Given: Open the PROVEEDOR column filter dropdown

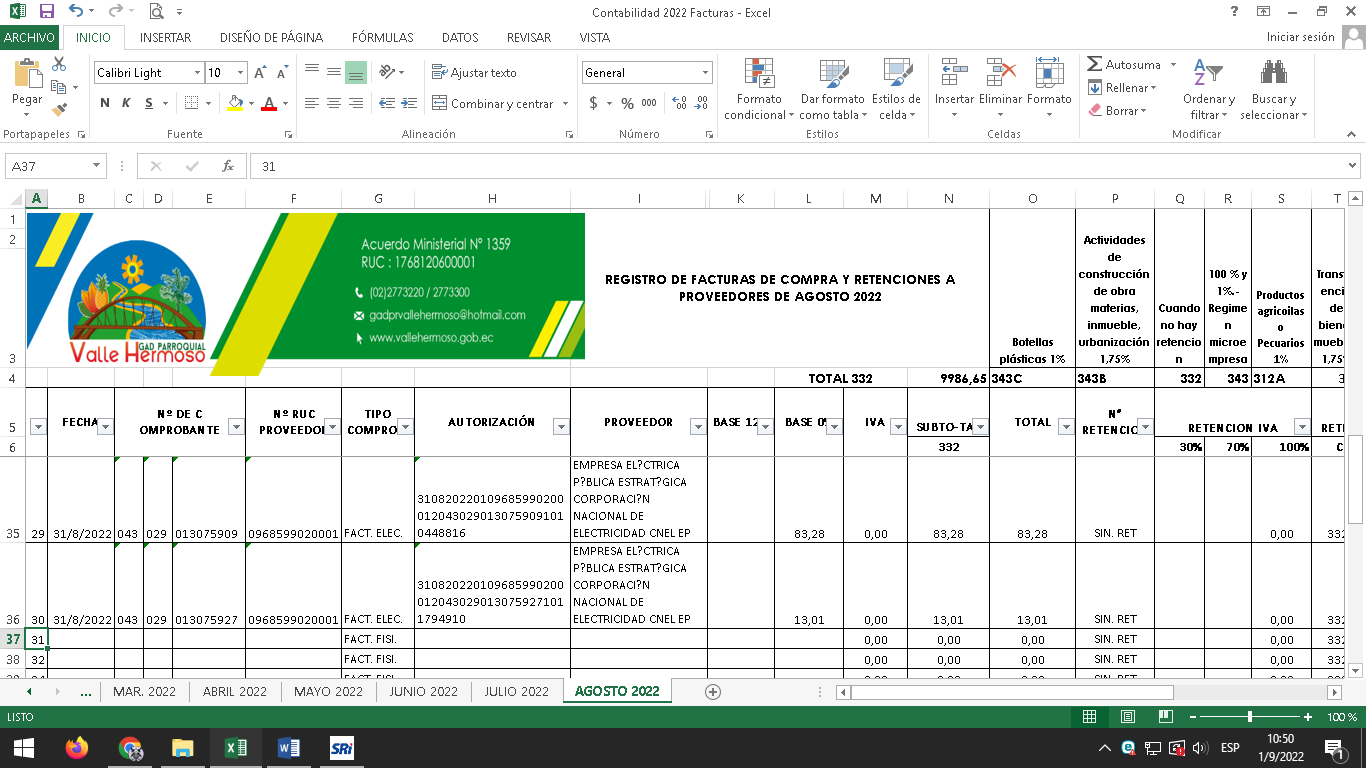Looking at the screenshot, I should (697, 427).
